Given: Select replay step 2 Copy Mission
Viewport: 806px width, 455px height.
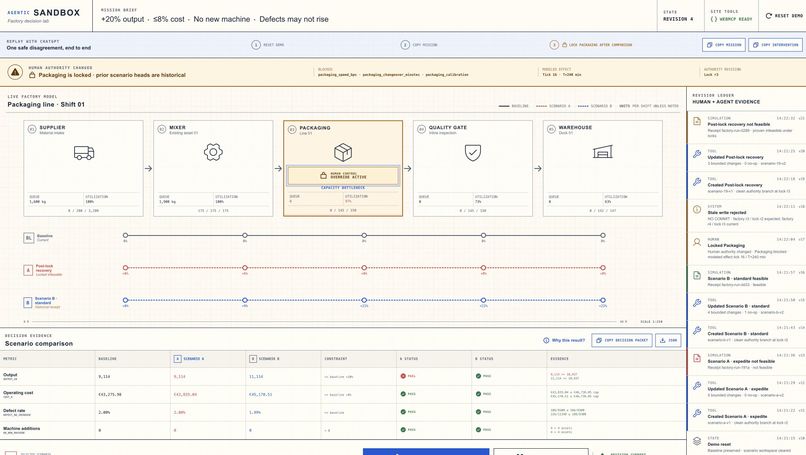Looking at the screenshot, I should click(419, 45).
